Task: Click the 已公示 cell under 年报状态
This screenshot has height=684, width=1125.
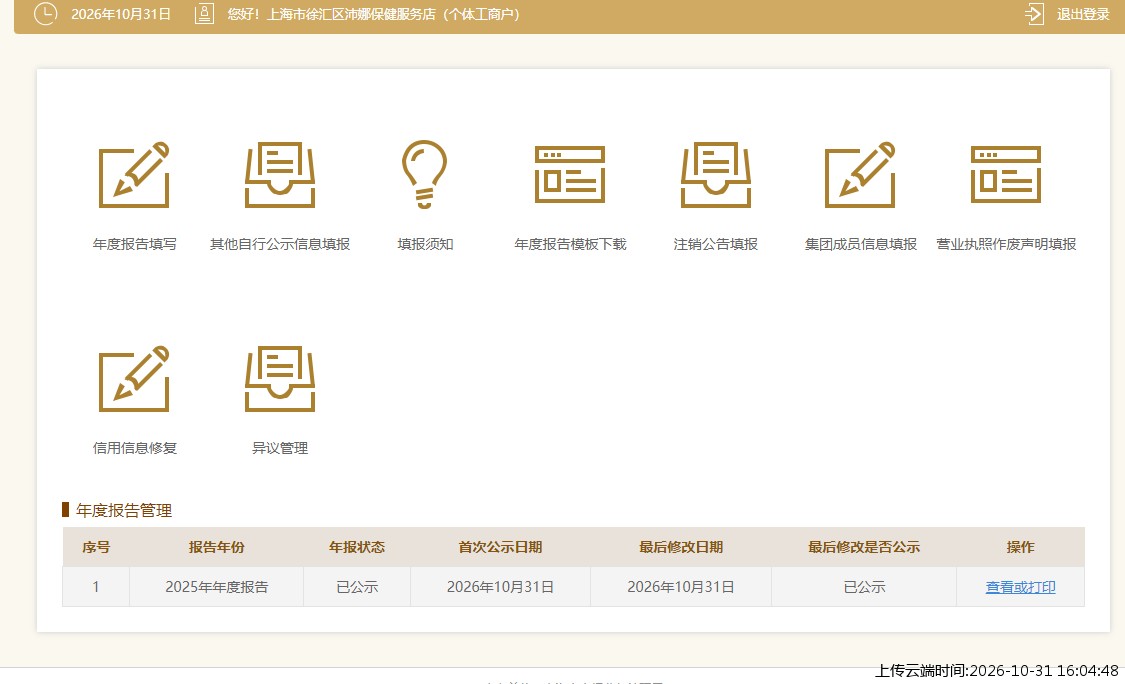Action: click(x=357, y=587)
